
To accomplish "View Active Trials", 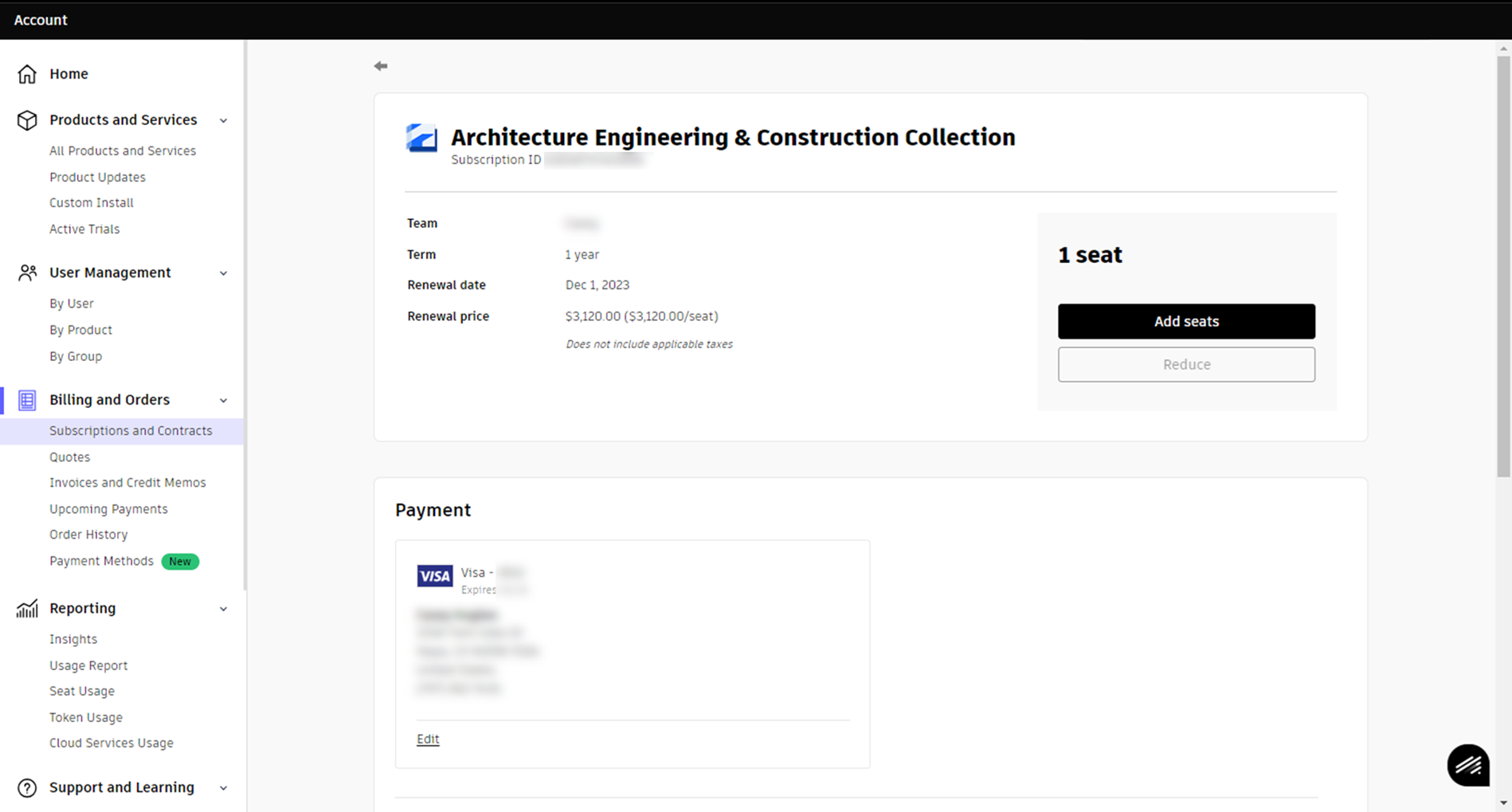I will [x=84, y=229].
